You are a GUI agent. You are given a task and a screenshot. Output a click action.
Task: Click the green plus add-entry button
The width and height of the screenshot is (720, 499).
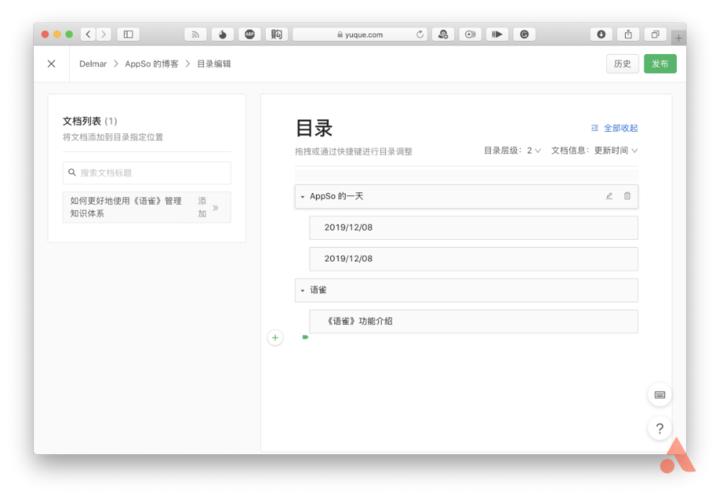275,338
